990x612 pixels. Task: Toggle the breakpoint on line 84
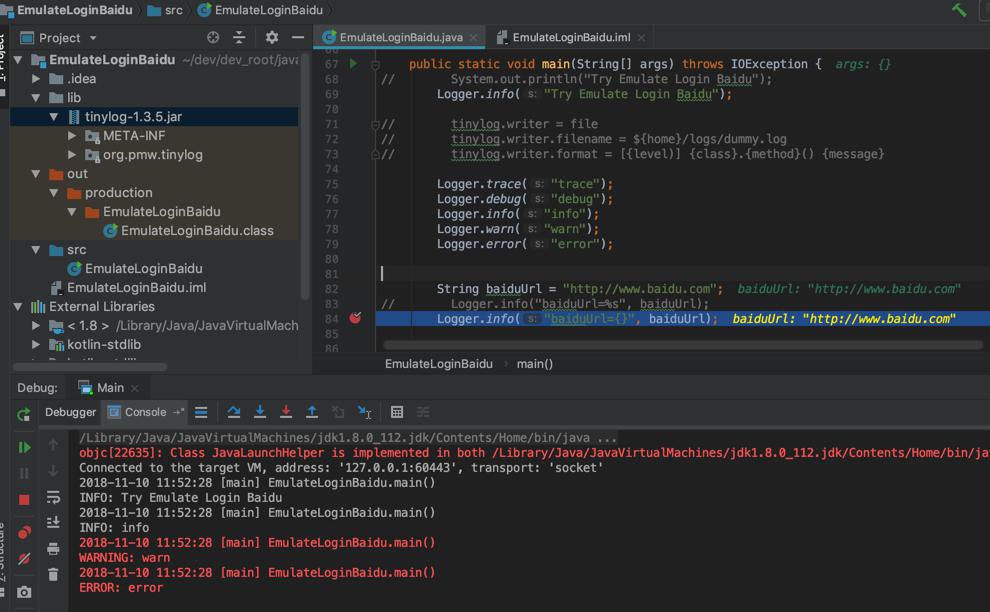point(355,319)
